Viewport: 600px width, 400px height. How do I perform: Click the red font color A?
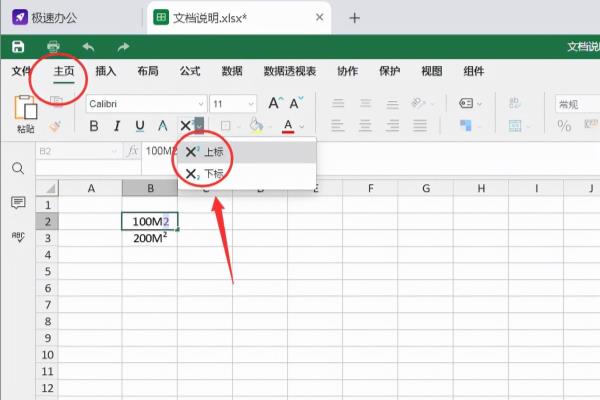tap(288, 126)
